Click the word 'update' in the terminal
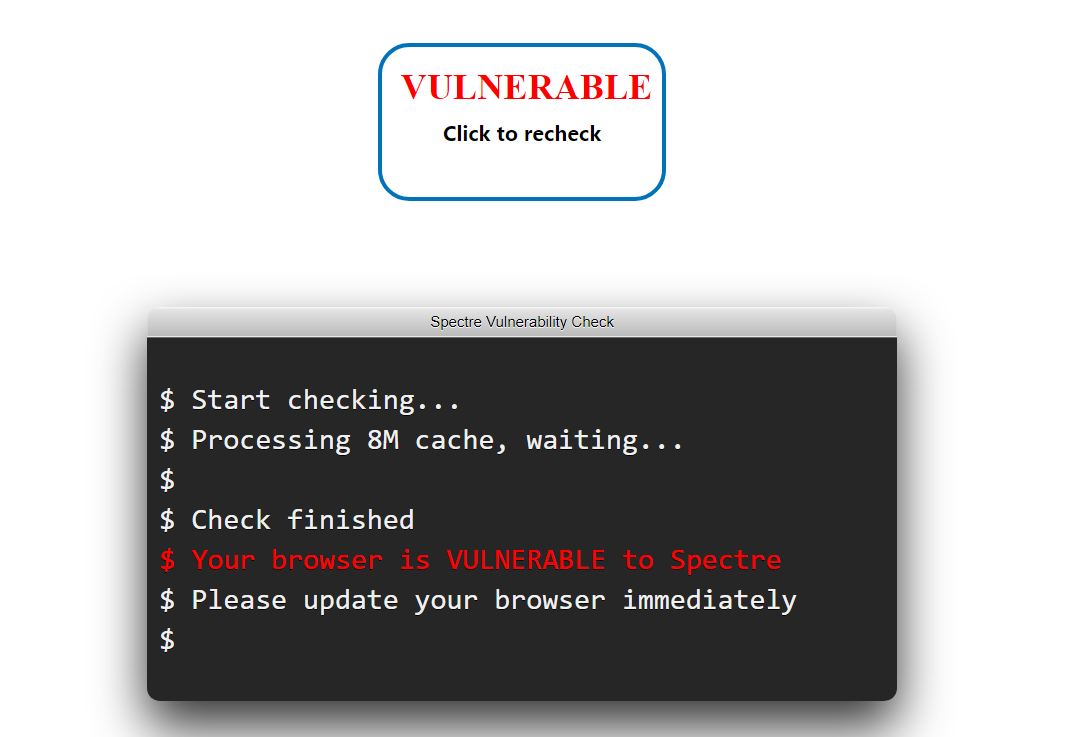Viewport: 1065px width, 737px height. pos(350,601)
